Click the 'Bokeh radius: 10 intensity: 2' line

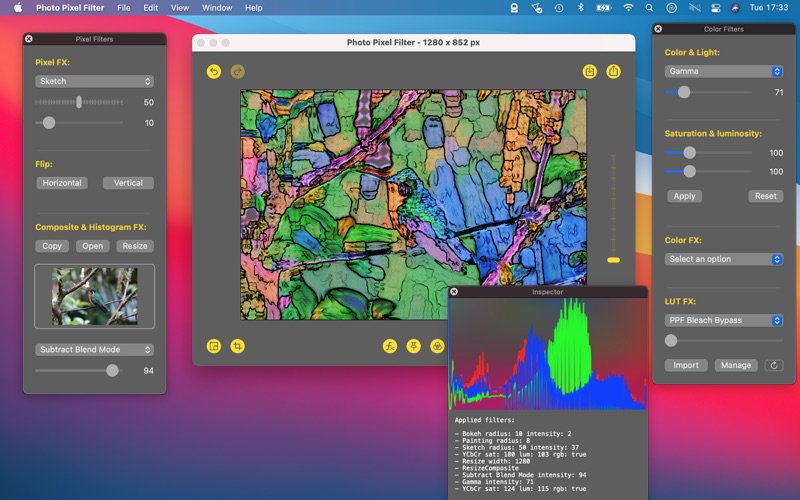pyautogui.click(x=513, y=434)
